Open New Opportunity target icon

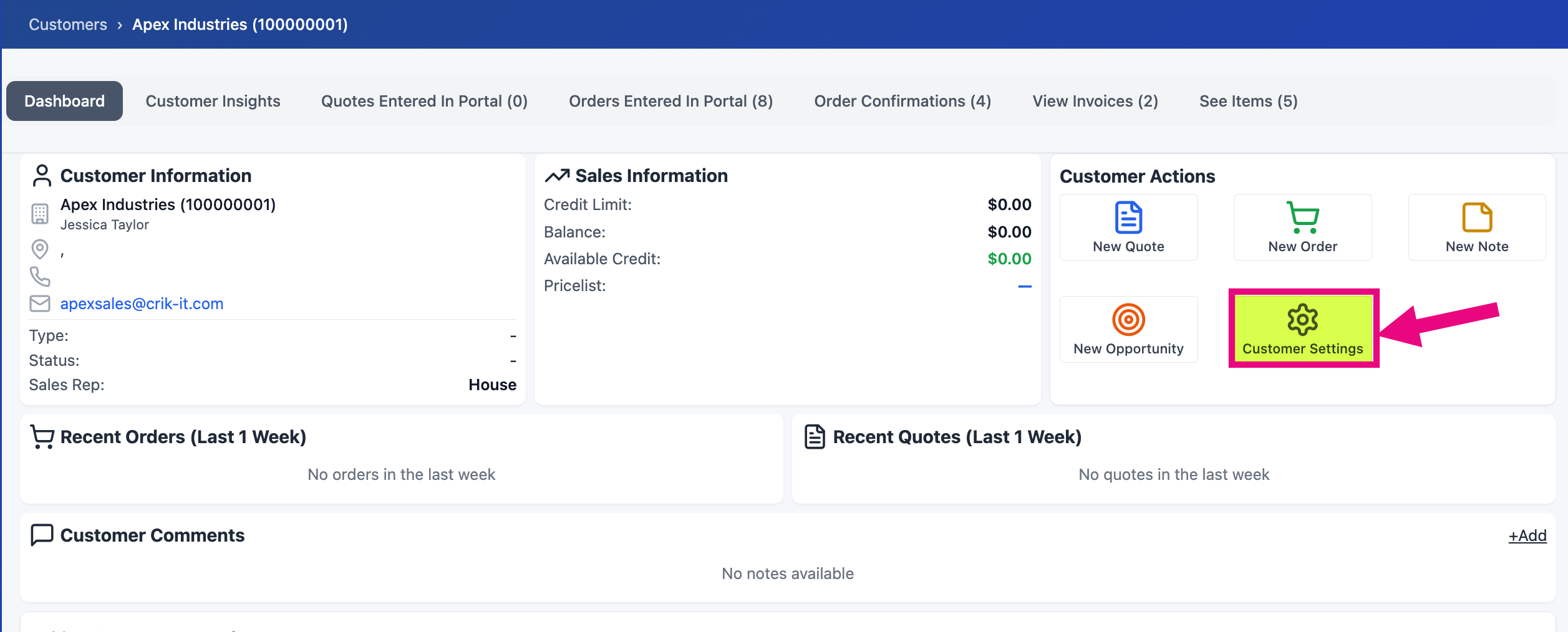coord(1128,320)
